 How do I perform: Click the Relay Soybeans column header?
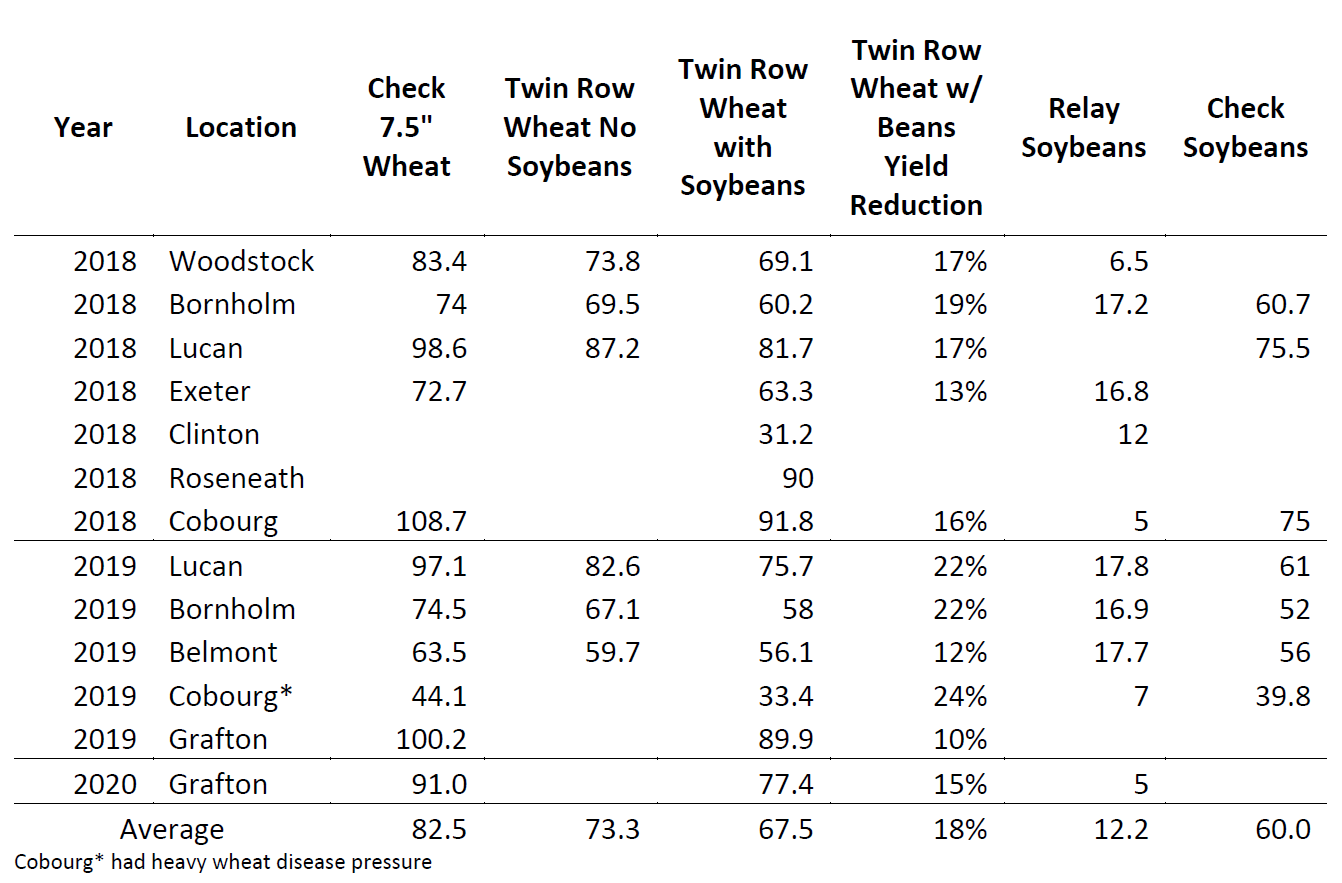(x=1083, y=128)
